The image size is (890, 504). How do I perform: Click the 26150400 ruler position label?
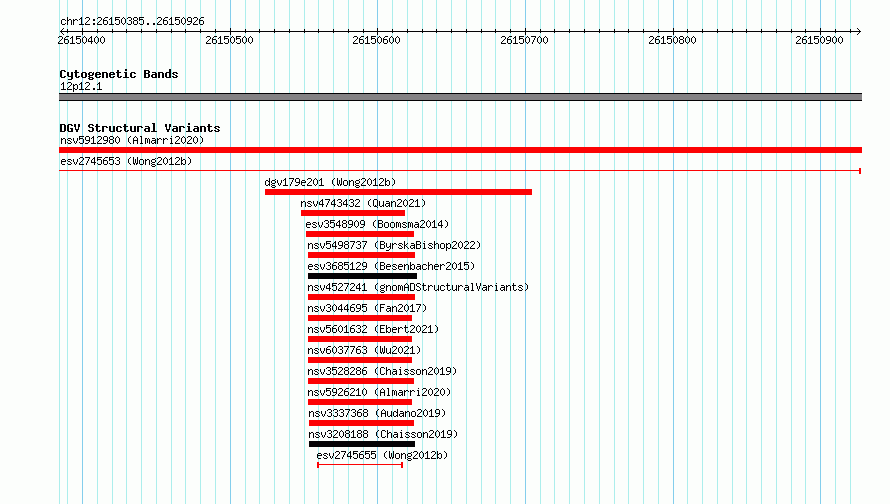tap(81, 40)
